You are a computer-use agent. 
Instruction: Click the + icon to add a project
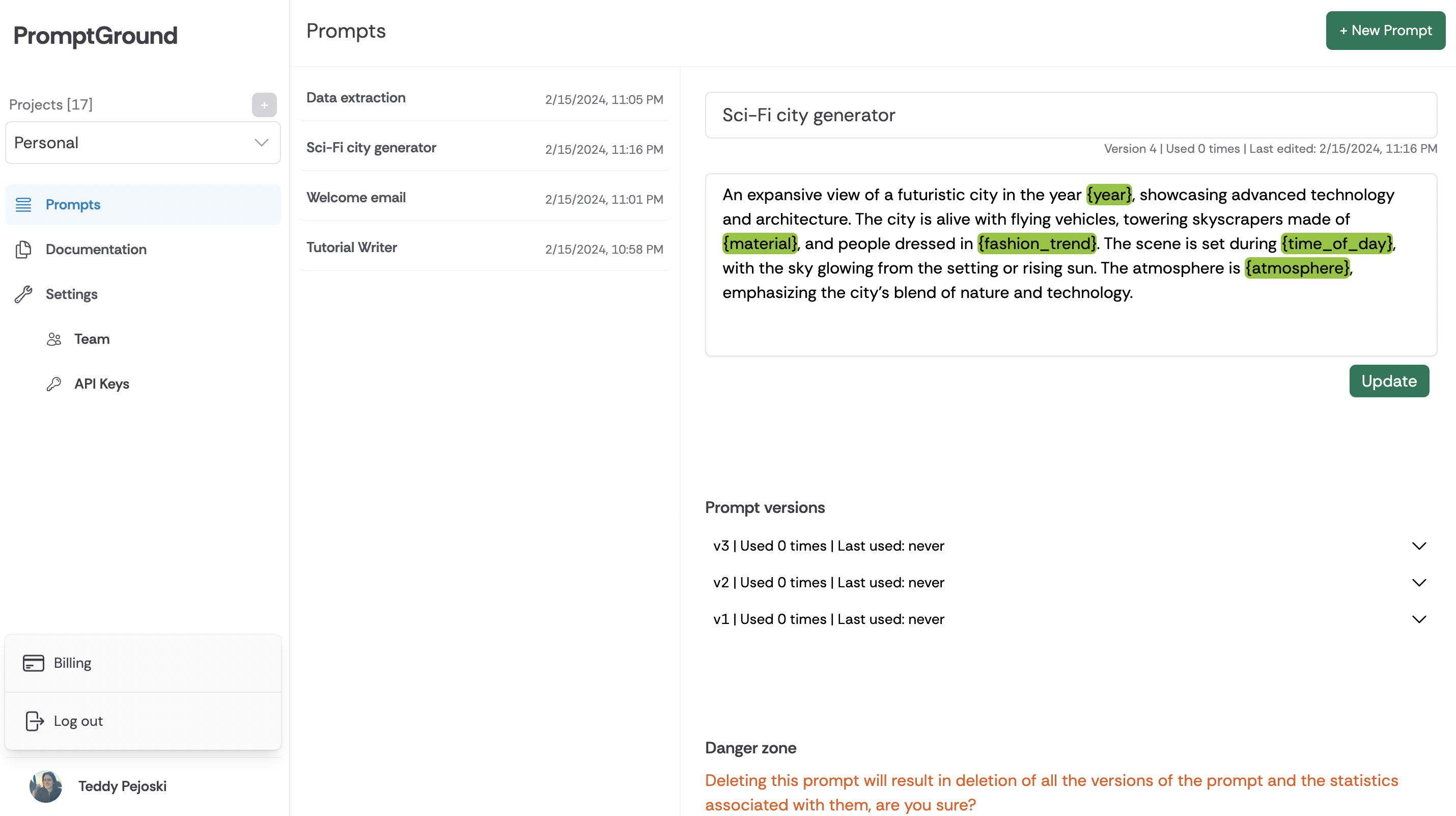[x=264, y=104]
